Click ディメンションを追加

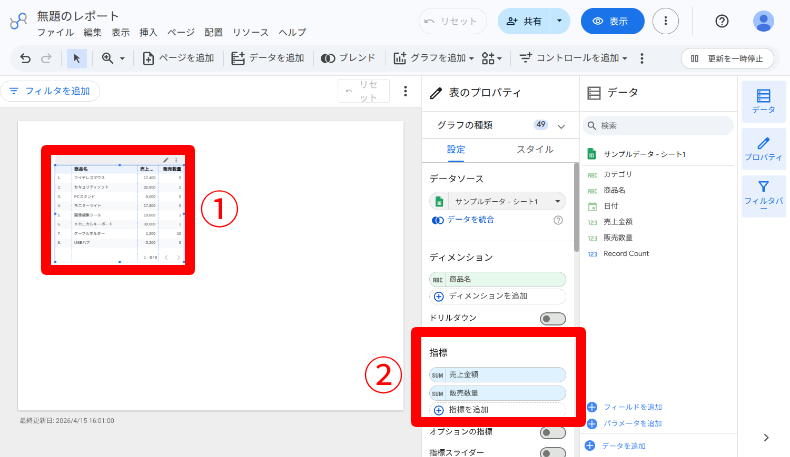point(497,296)
